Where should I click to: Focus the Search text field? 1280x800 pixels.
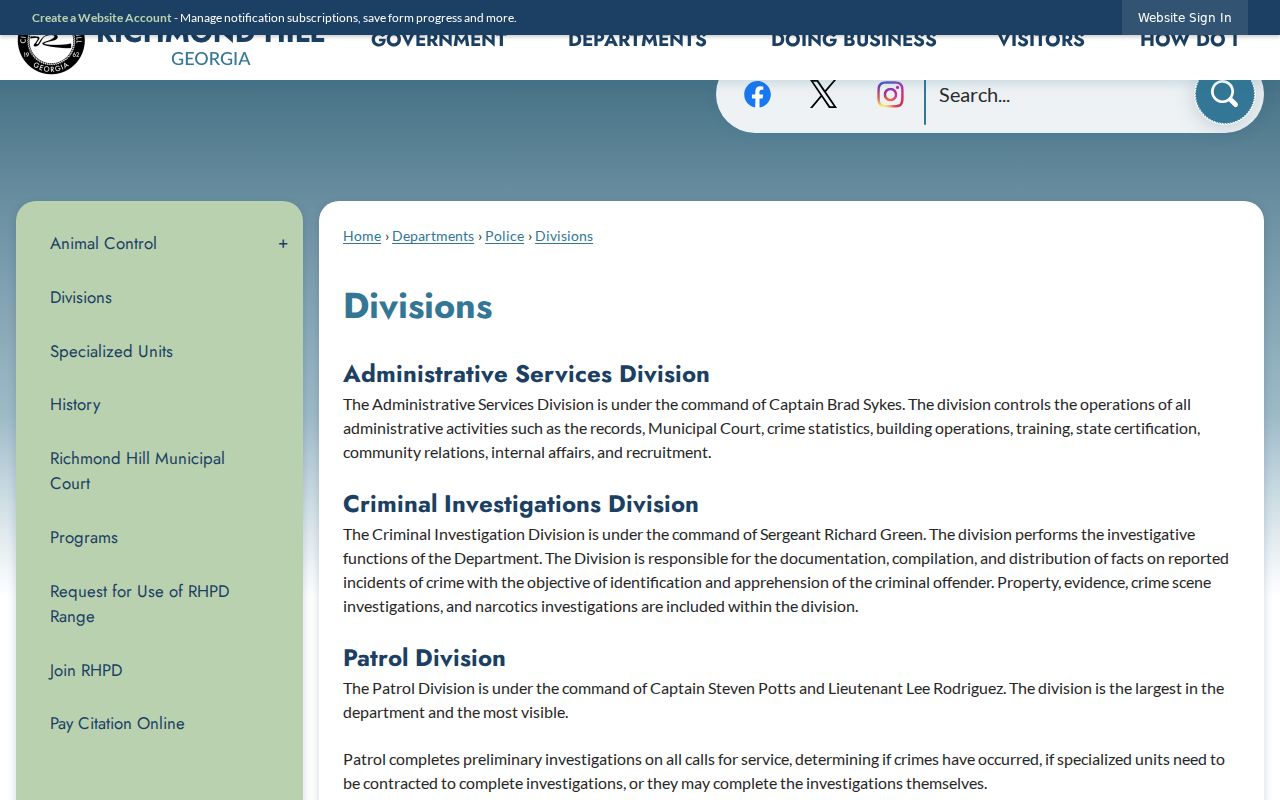pos(1060,95)
